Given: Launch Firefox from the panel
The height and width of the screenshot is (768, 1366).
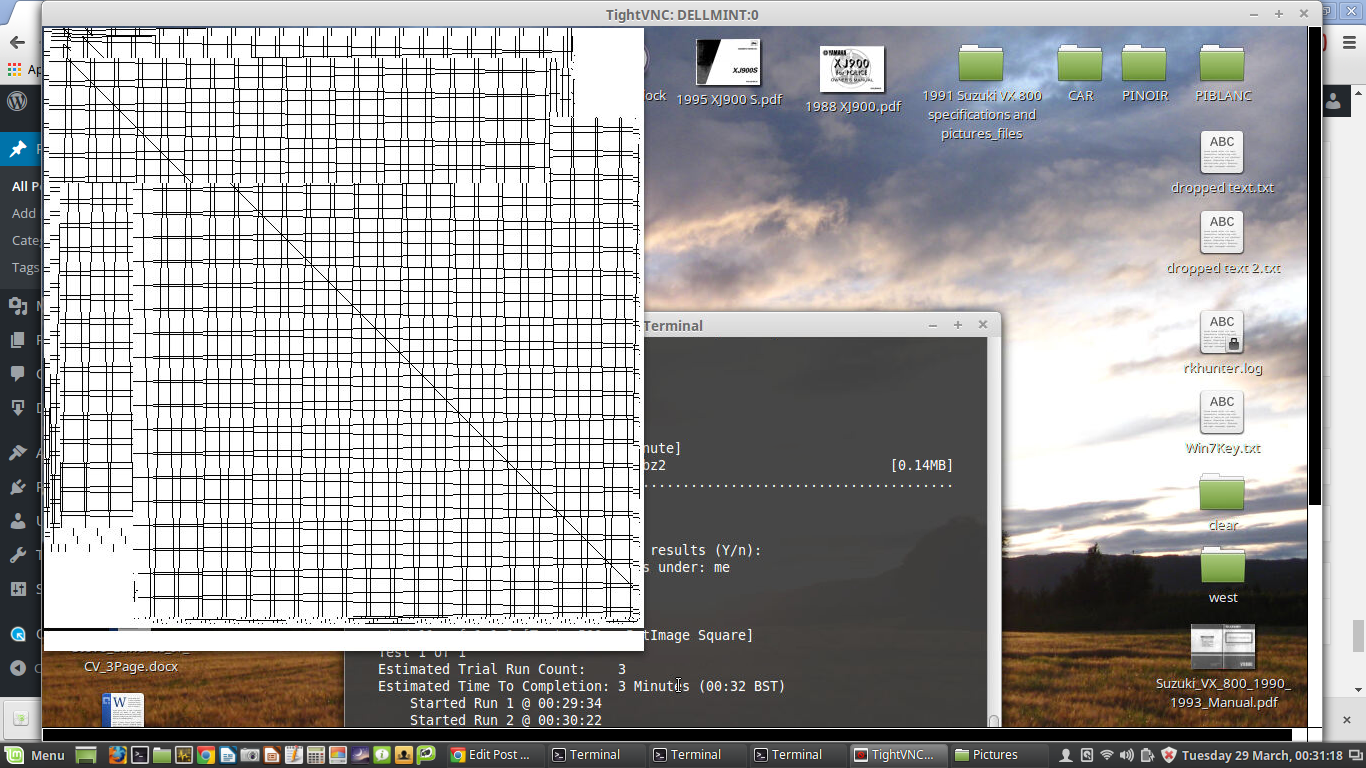Looking at the screenshot, I should tap(117, 755).
